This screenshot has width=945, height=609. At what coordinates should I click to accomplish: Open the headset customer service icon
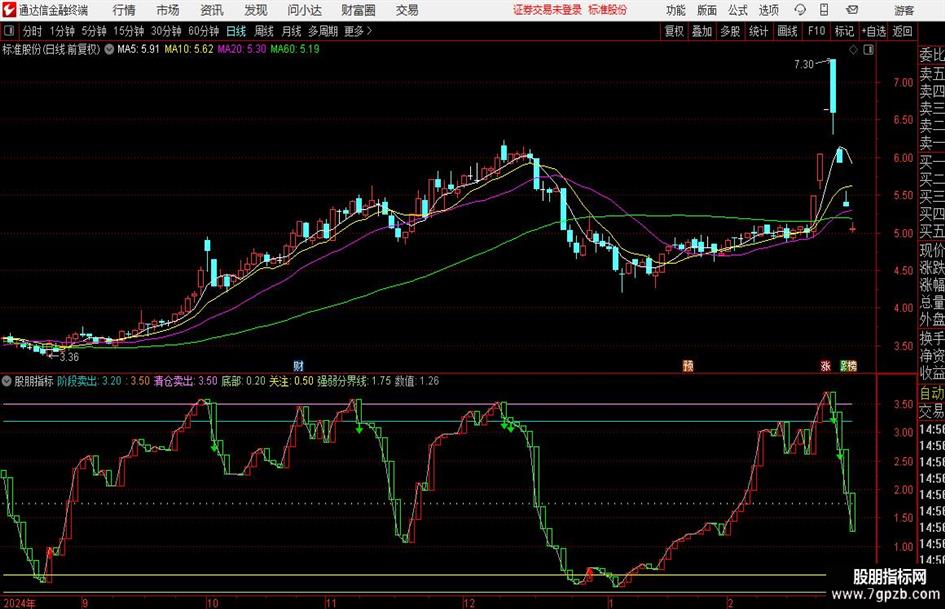(x=800, y=10)
